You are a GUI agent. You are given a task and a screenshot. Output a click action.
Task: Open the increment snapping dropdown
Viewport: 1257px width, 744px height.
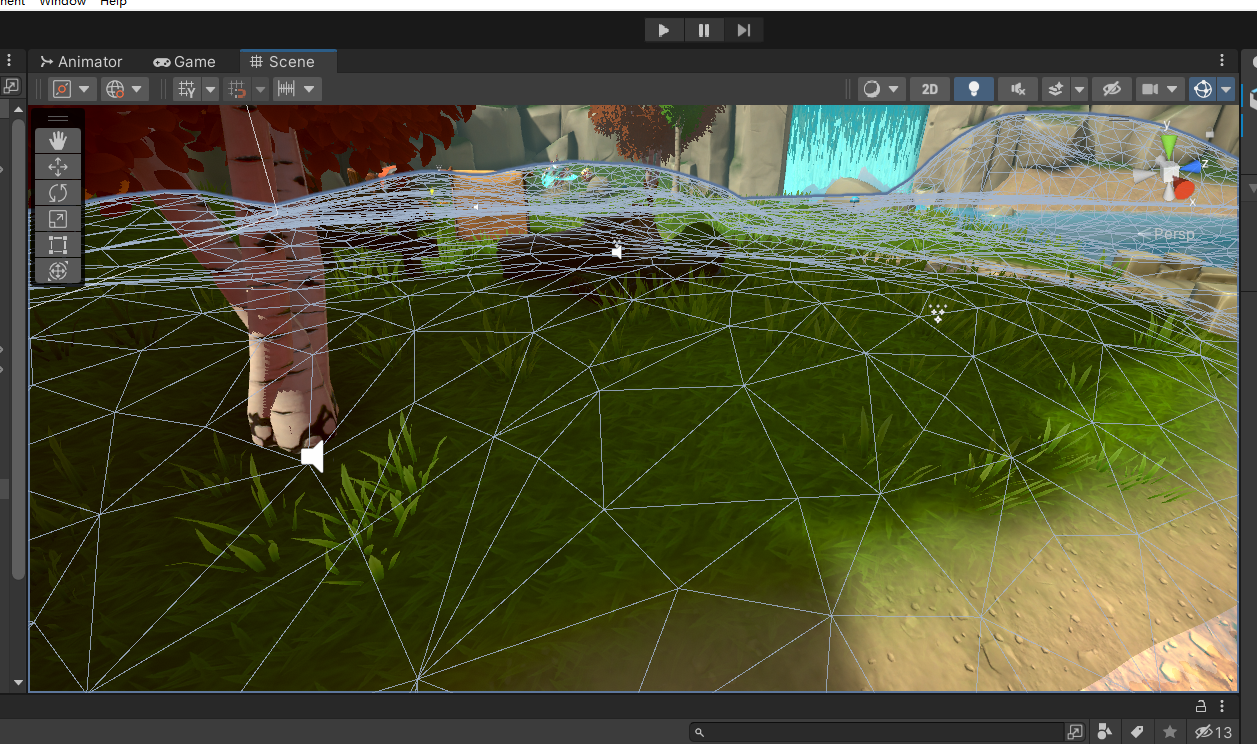pos(296,89)
